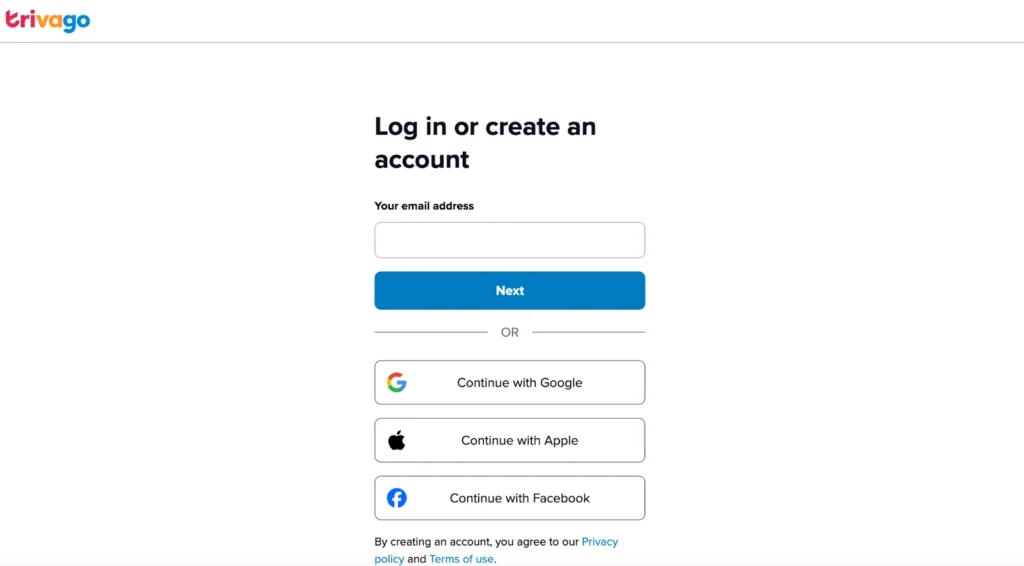This screenshot has width=1024, height=566.
Task: Open the Terms of use link
Action: [461, 559]
